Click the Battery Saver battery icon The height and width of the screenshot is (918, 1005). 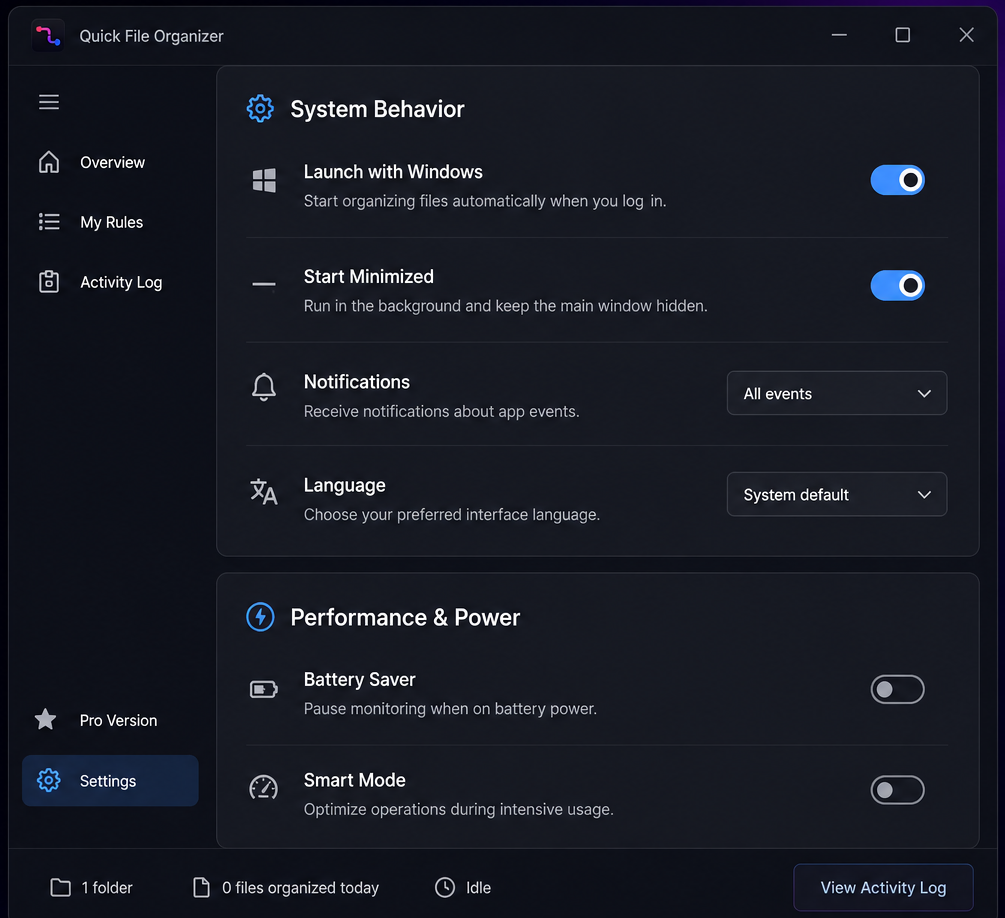pyautogui.click(x=263, y=690)
